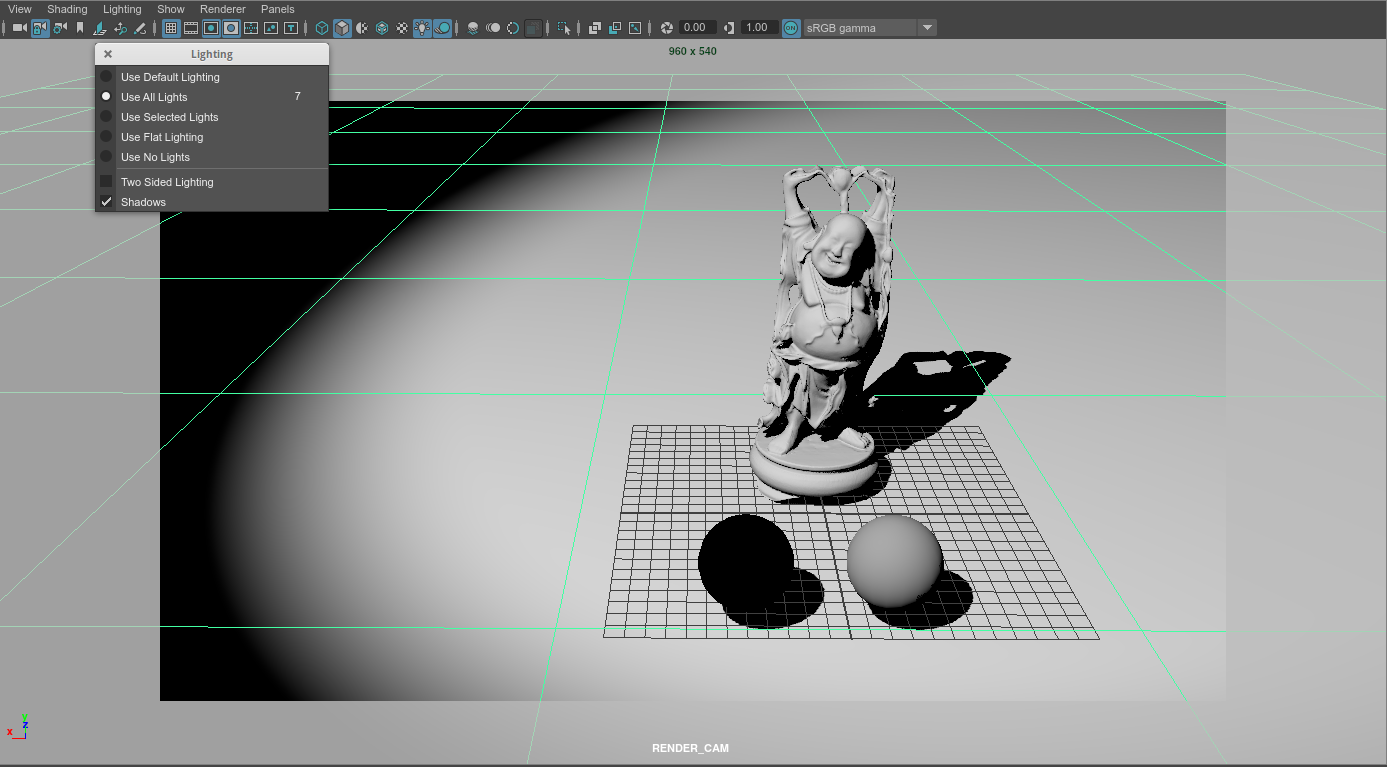This screenshot has height=767, width=1387.
Task: Choose Use No Lights option
Action: 155,157
